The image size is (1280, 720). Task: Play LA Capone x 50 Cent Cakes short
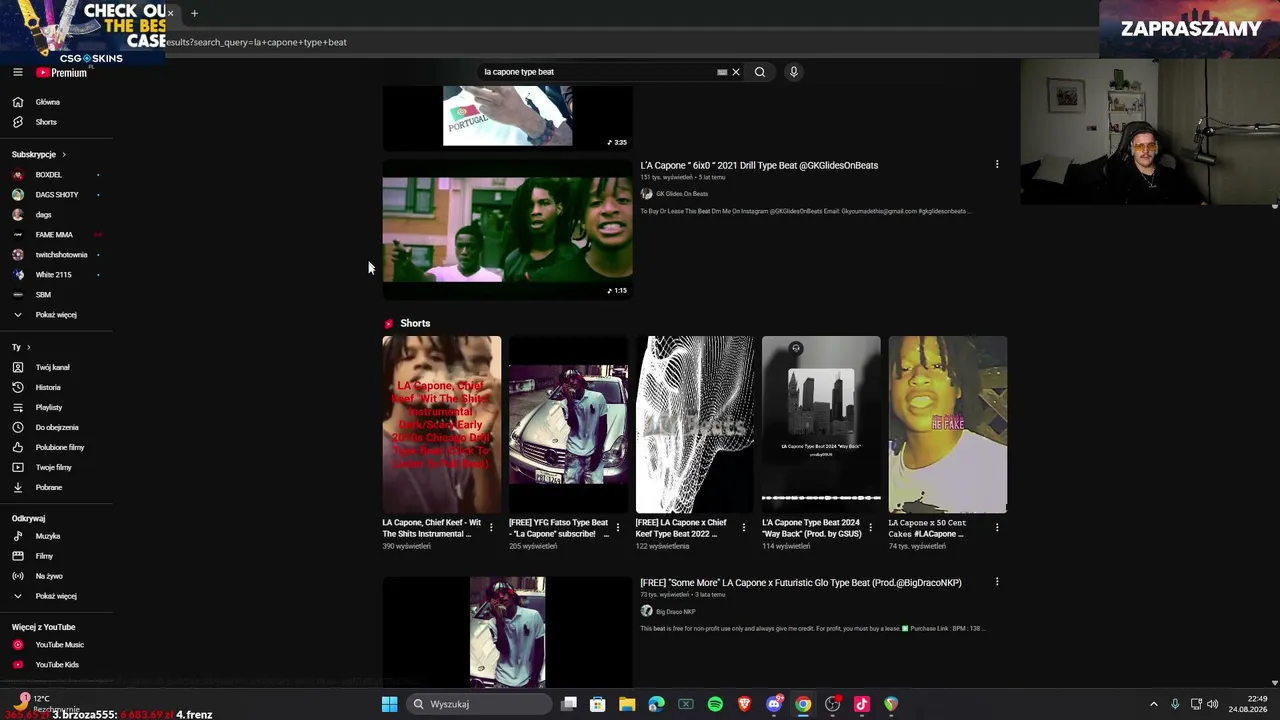(x=948, y=424)
